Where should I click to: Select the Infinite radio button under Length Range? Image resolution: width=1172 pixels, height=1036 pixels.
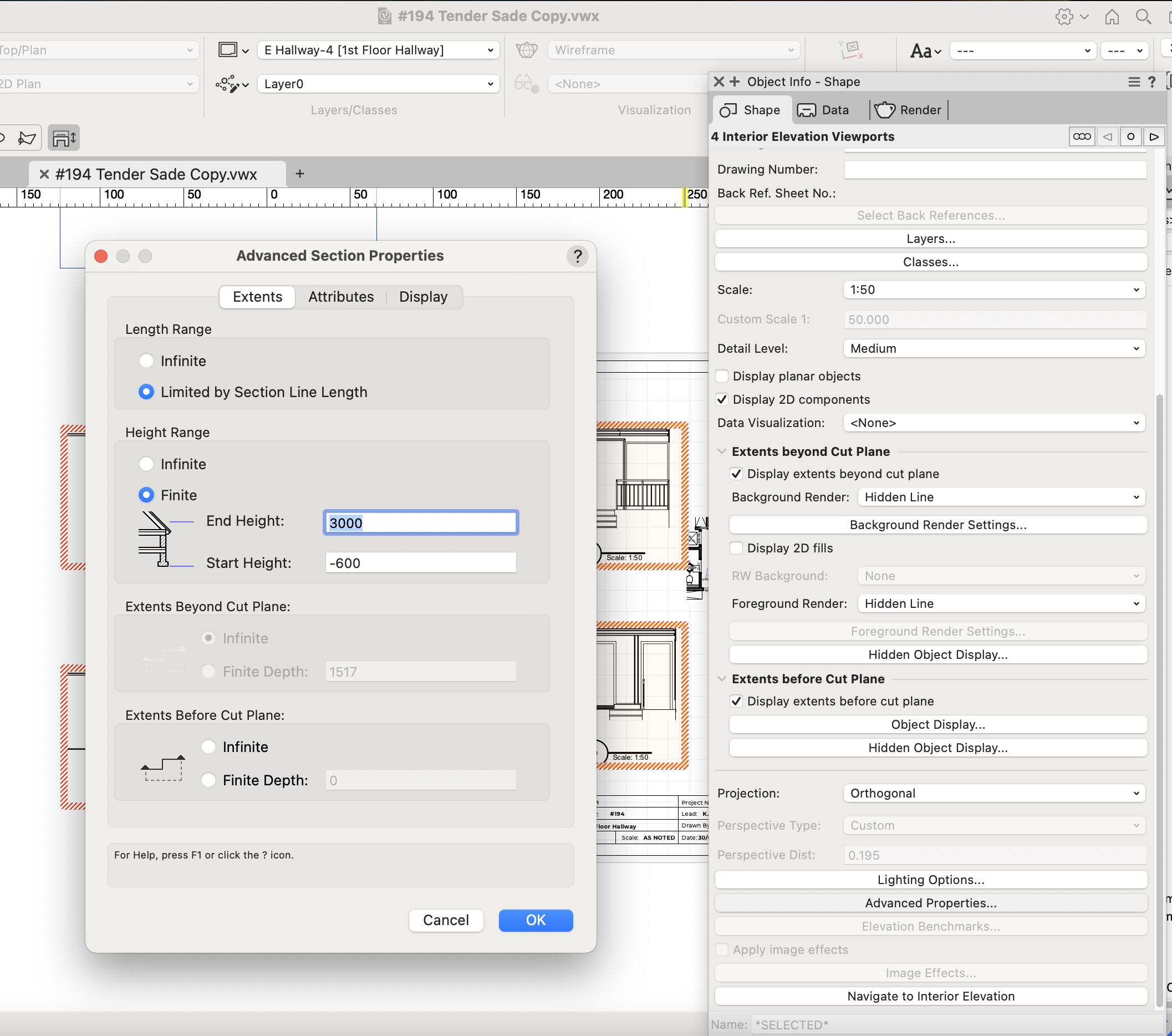click(146, 360)
